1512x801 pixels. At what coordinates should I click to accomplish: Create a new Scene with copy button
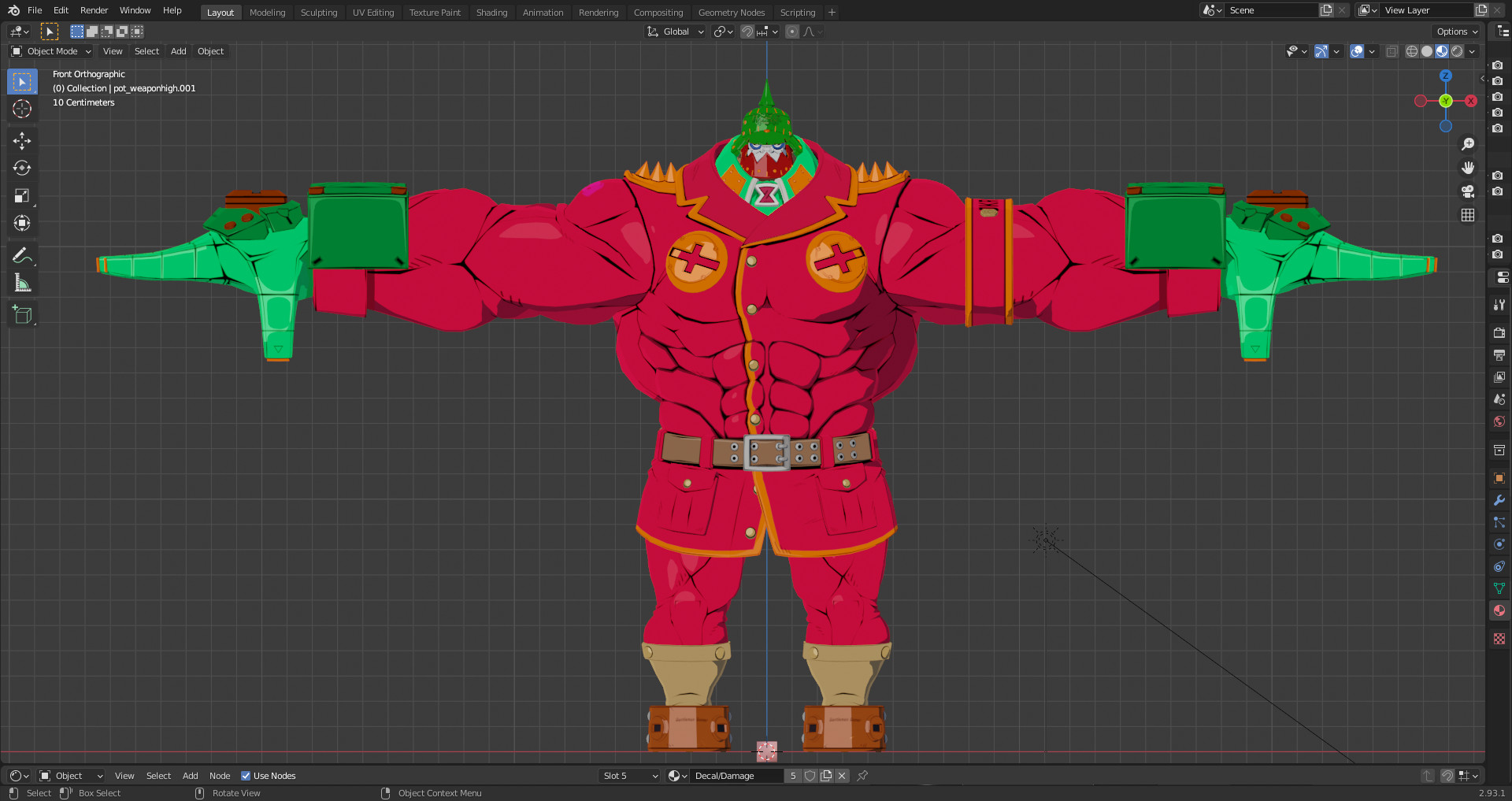(x=1326, y=10)
